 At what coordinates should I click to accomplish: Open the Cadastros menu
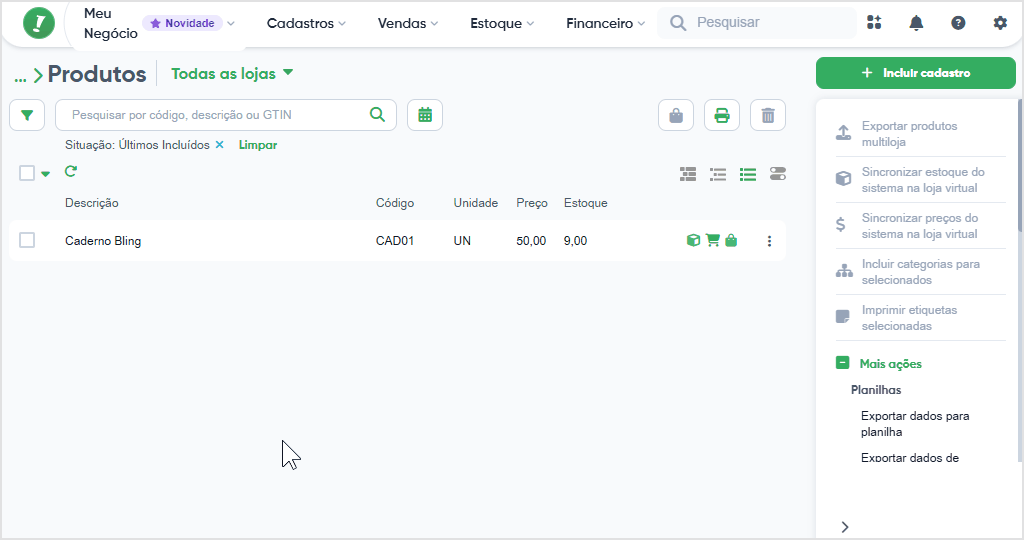pyautogui.click(x=306, y=24)
